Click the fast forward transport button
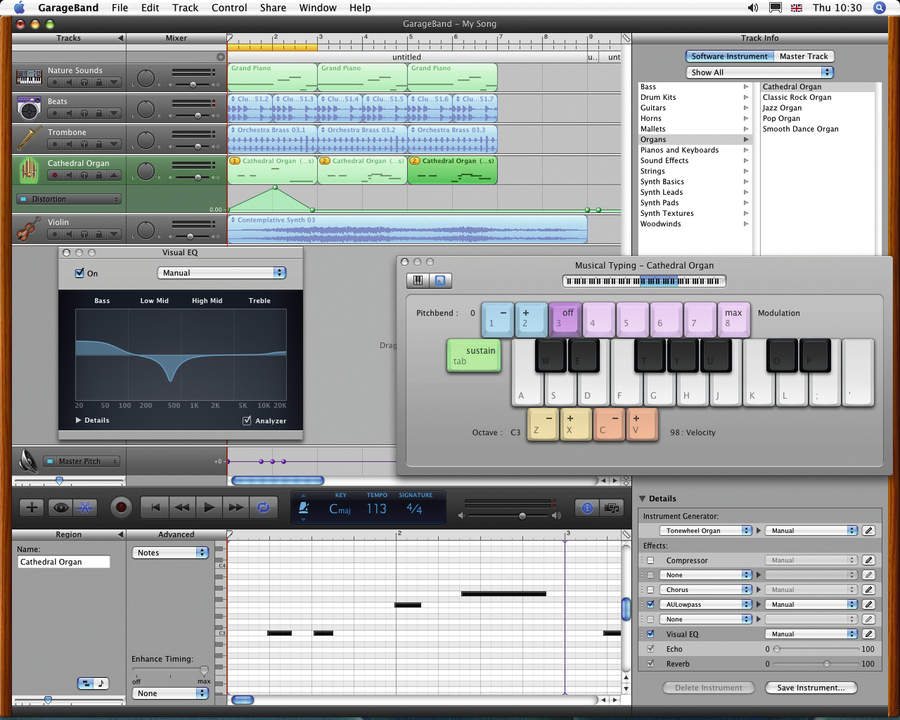 (x=236, y=508)
